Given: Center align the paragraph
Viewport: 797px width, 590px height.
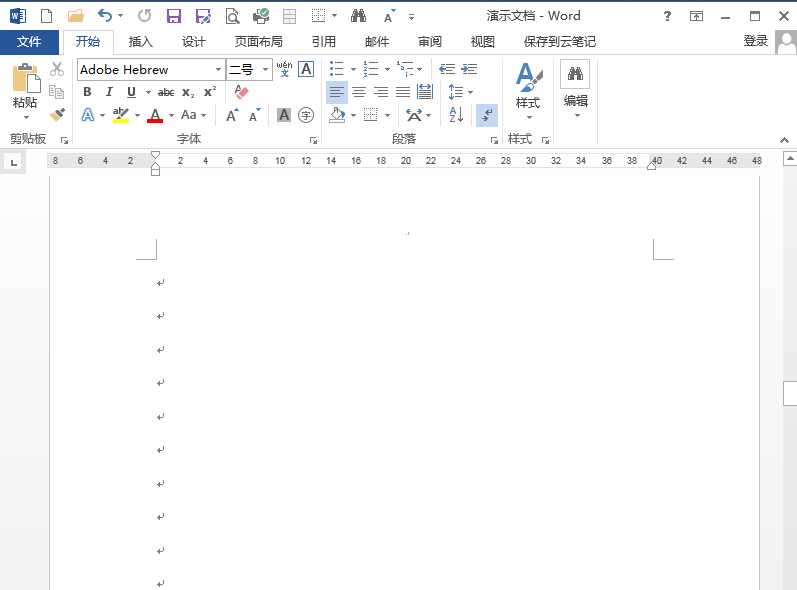Looking at the screenshot, I should (x=359, y=92).
